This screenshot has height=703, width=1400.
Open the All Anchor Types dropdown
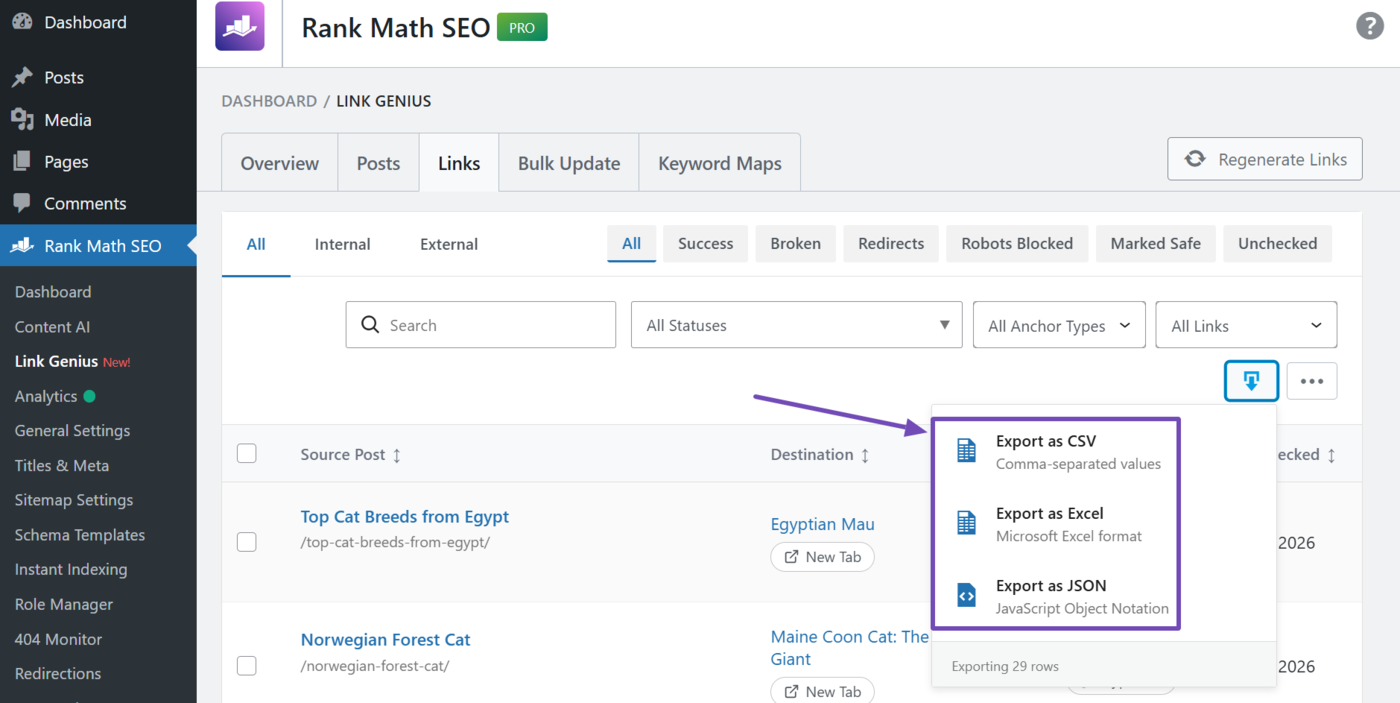[x=1059, y=325]
